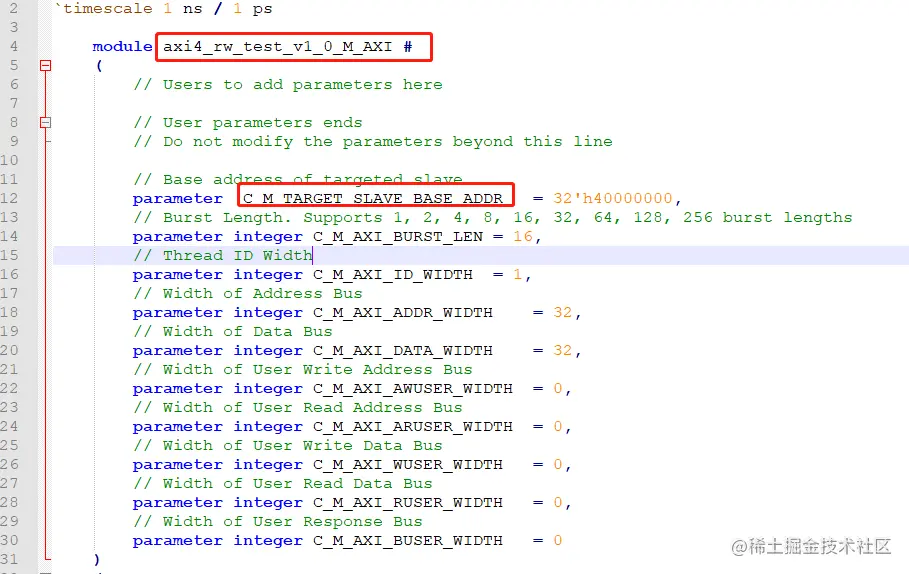Click the module keyword on line 4
Image resolution: width=909 pixels, height=574 pixels.
tap(122, 46)
